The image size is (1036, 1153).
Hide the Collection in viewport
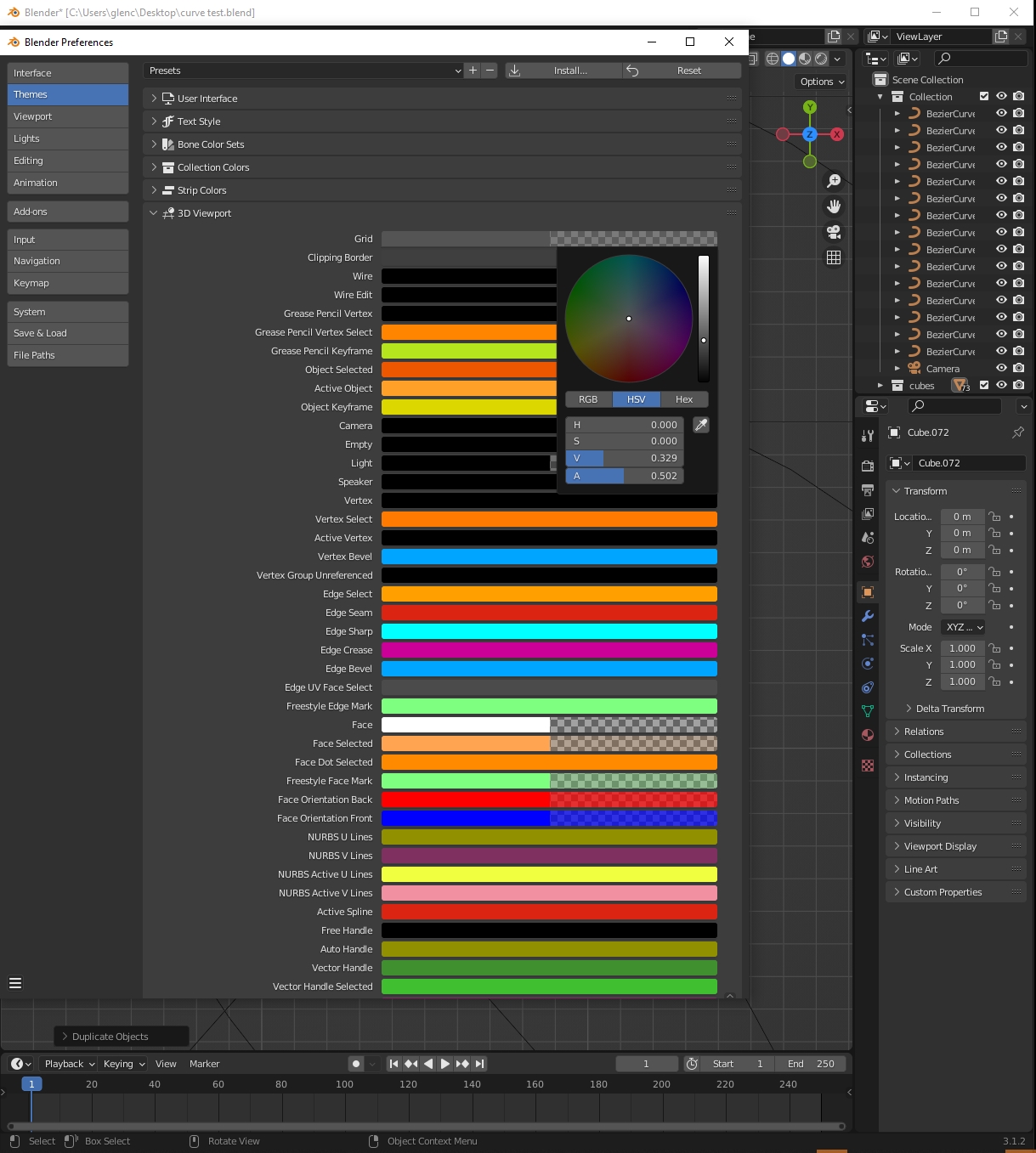pos(1001,97)
